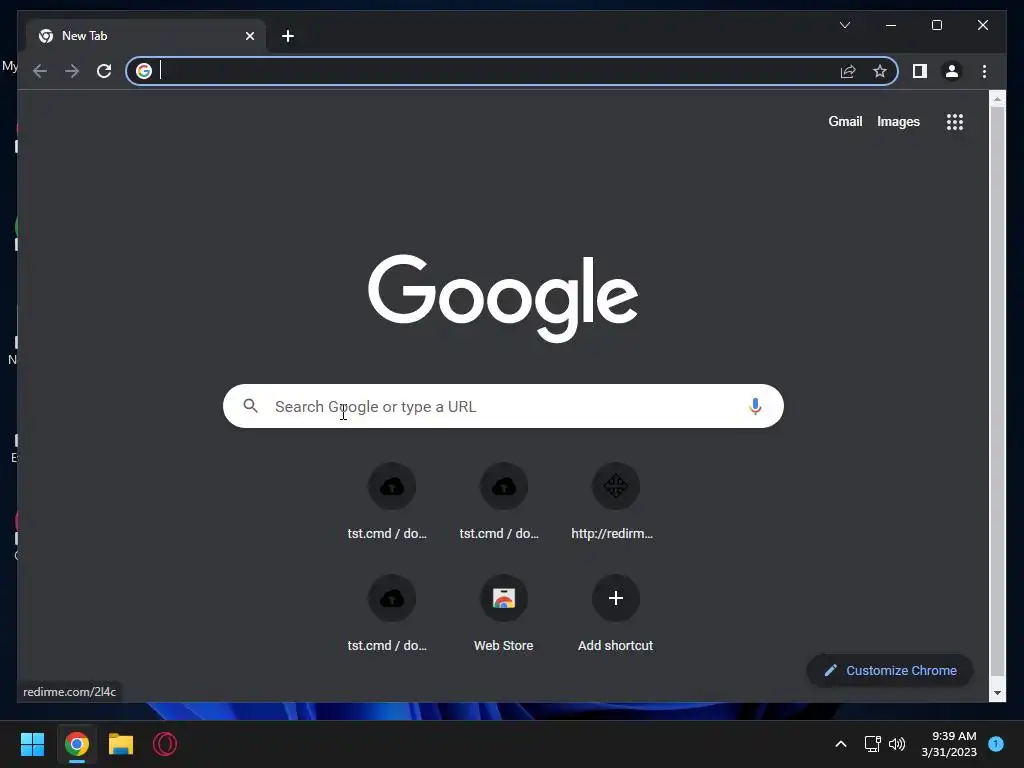Launch Opera from the taskbar

click(x=165, y=744)
